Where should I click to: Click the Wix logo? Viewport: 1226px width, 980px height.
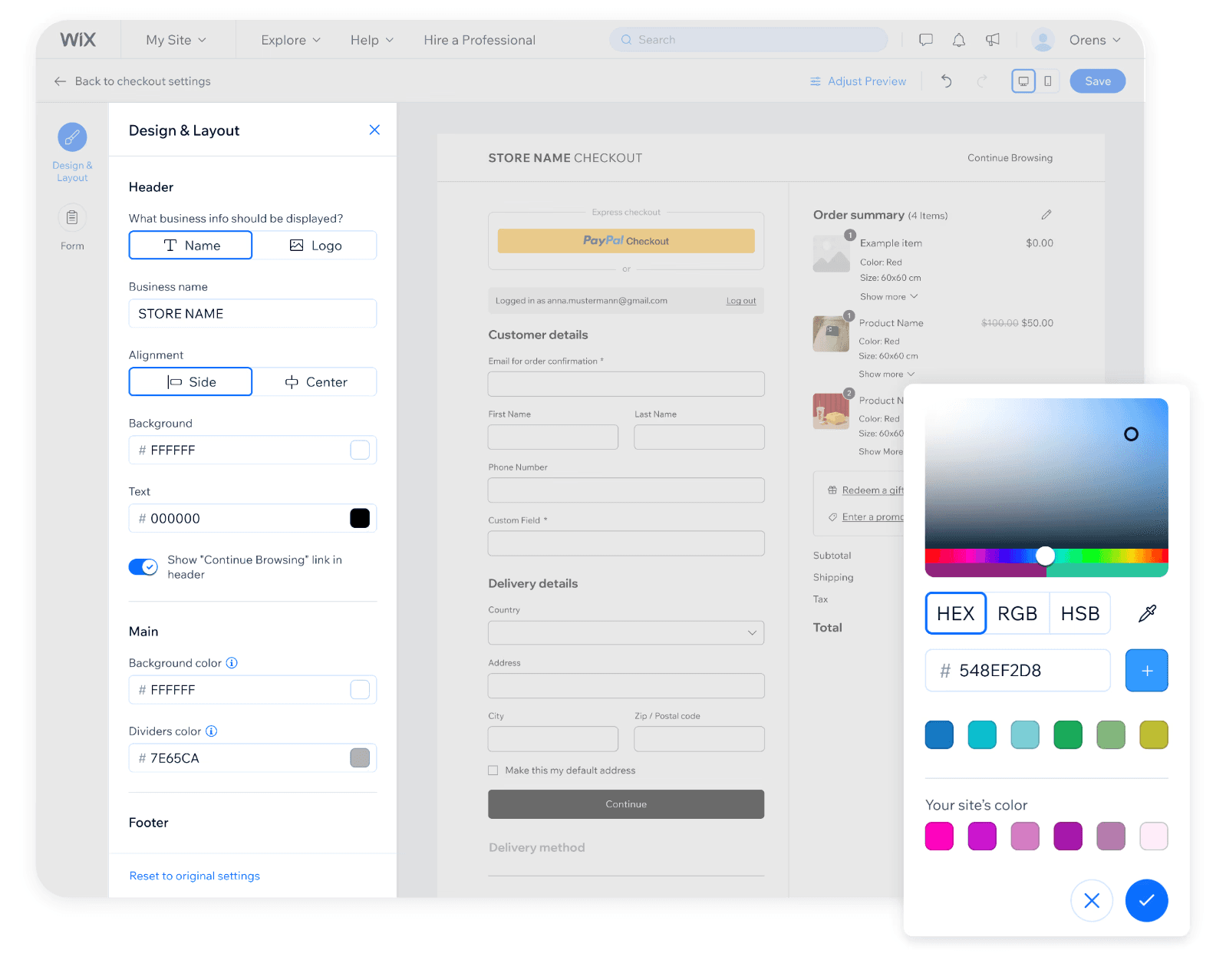(x=78, y=40)
